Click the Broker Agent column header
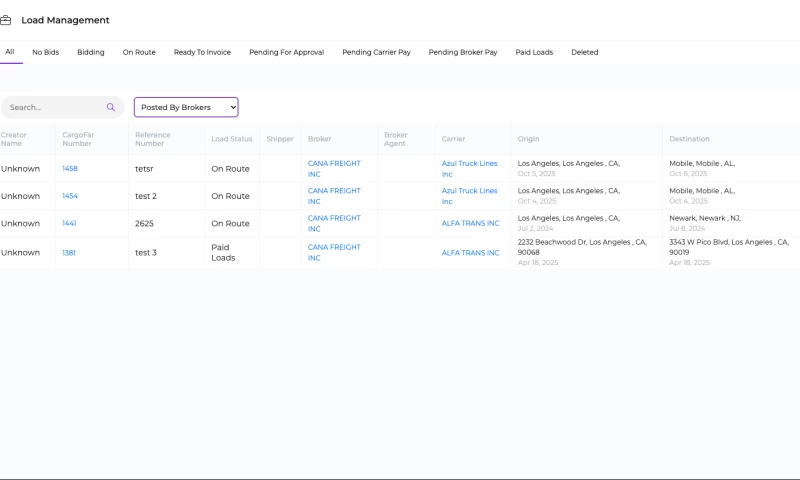Image resolution: width=800 pixels, height=480 pixels. (x=396, y=139)
